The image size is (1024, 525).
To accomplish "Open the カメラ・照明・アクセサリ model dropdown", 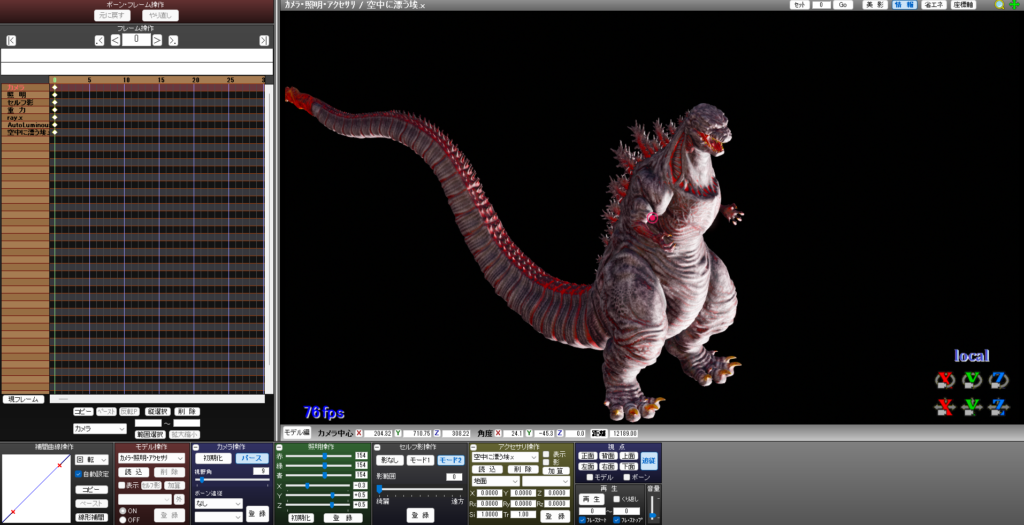I will (x=152, y=458).
